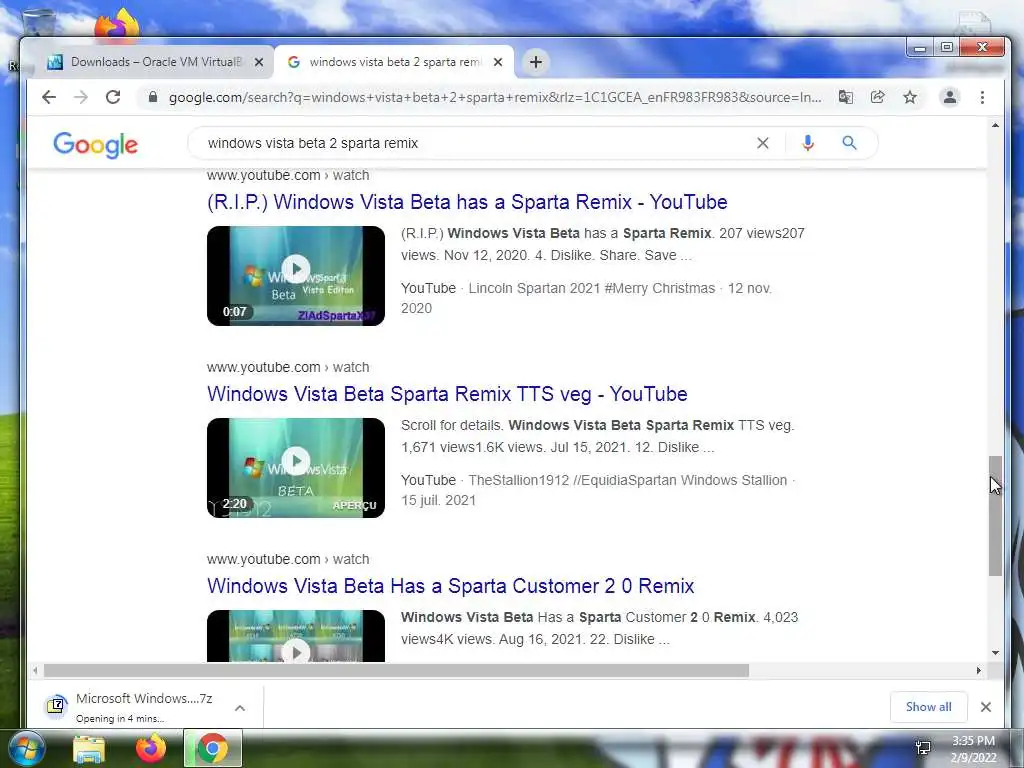Click the blue magnifier search icon
The width and height of the screenshot is (1024, 768).
[x=849, y=143]
